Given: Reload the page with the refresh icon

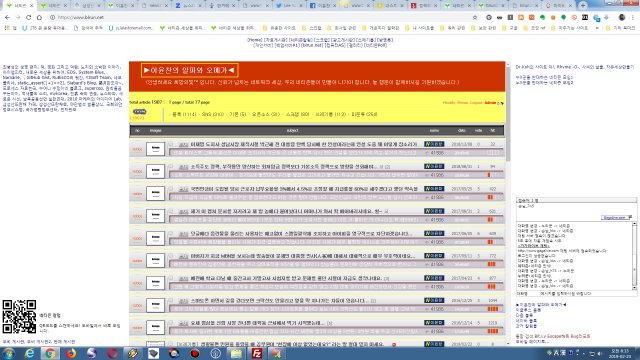Looking at the screenshot, I should coord(29,18).
